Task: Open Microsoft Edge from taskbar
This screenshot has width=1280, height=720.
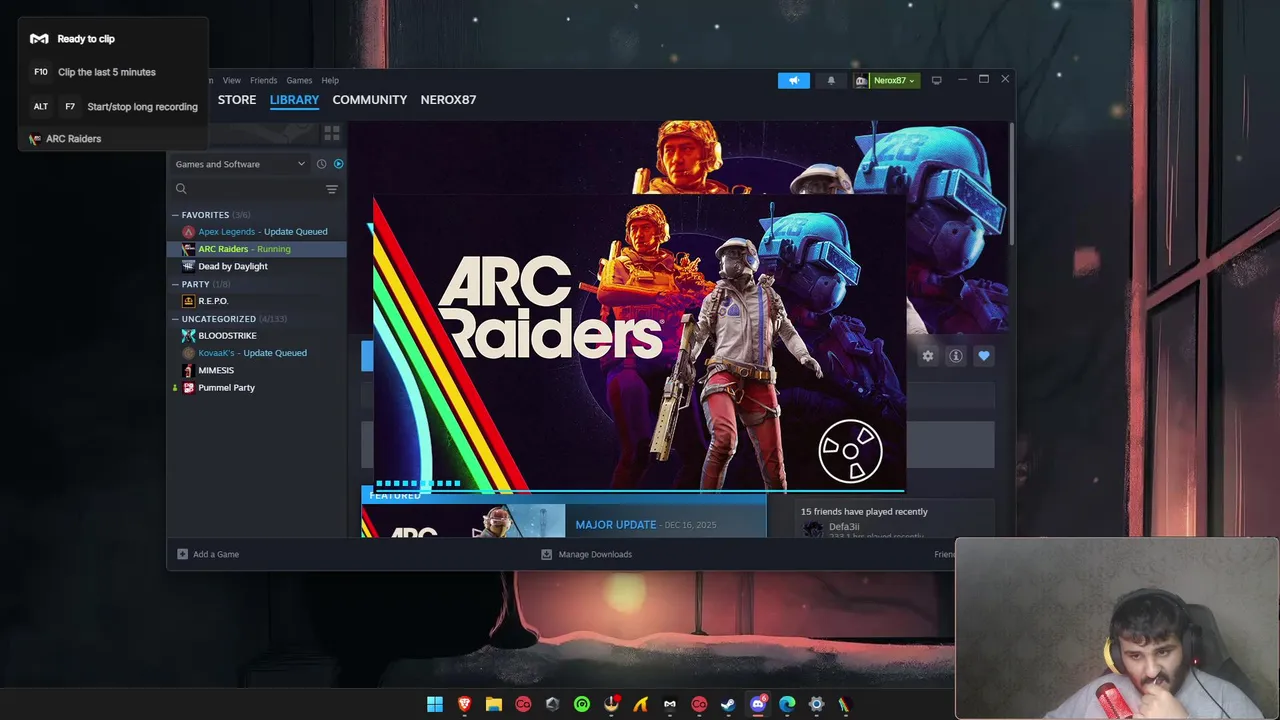Action: pyautogui.click(x=787, y=705)
